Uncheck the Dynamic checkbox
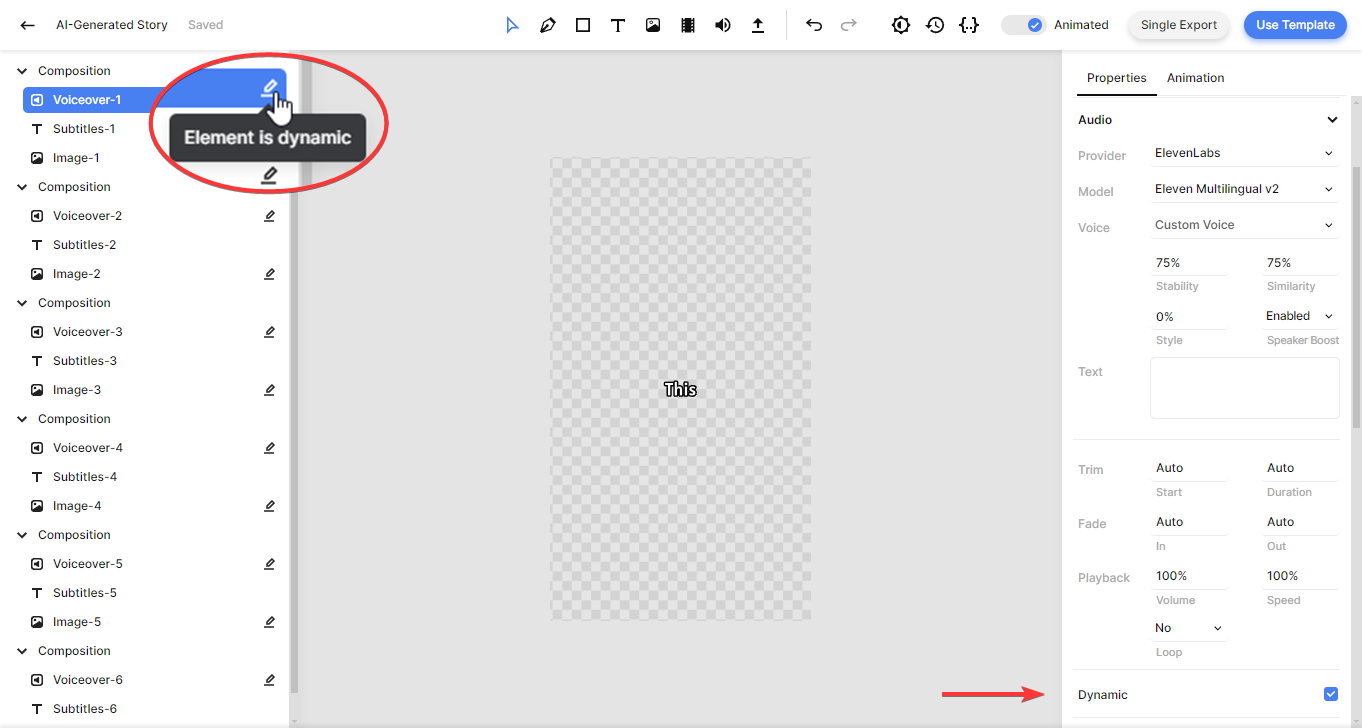This screenshot has width=1362, height=728. tap(1330, 694)
